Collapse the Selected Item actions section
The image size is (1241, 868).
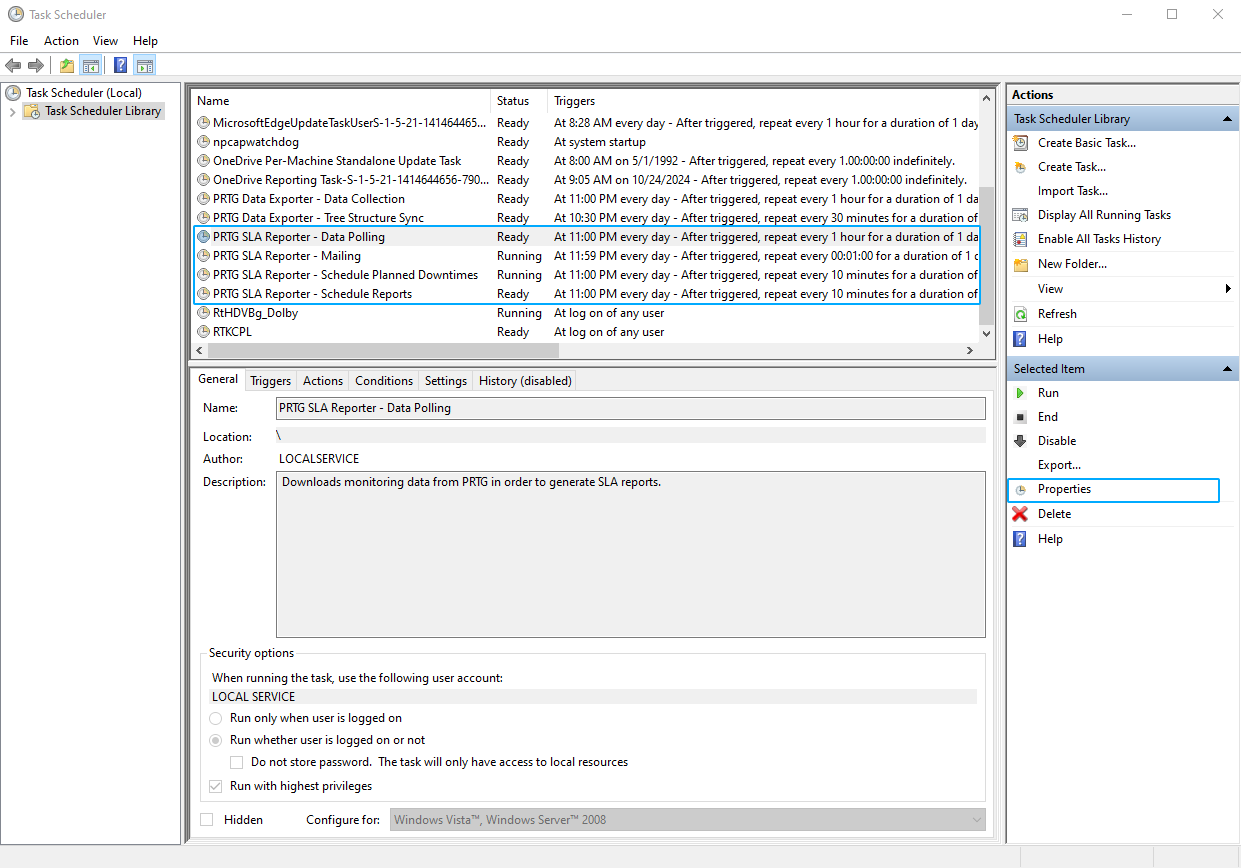pos(1227,369)
